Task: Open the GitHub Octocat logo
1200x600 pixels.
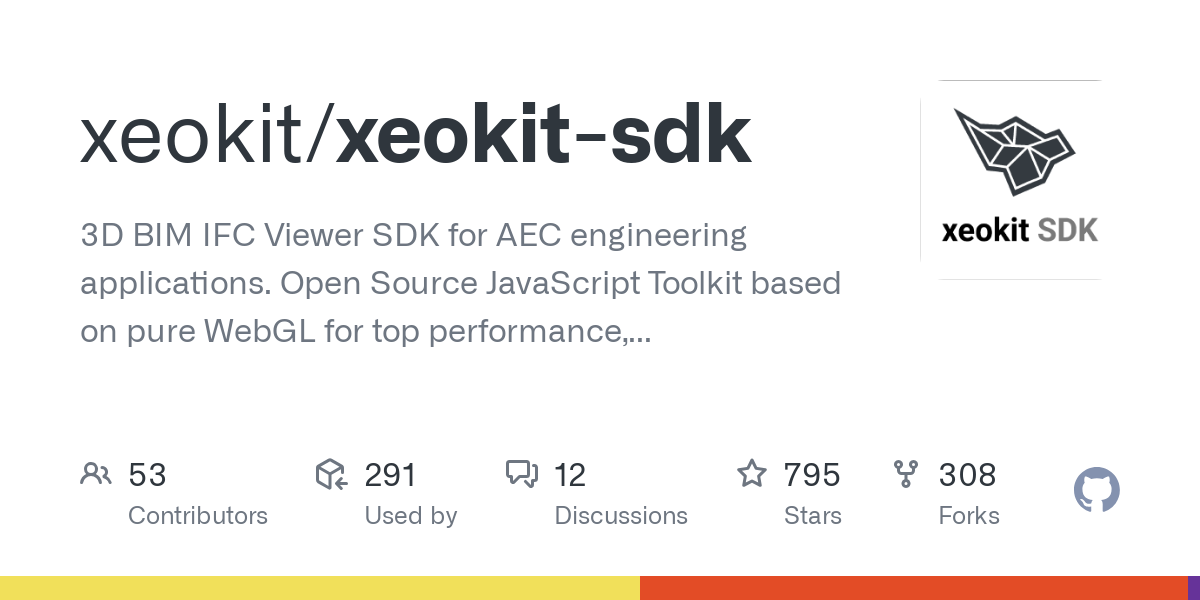Action: 1096,491
